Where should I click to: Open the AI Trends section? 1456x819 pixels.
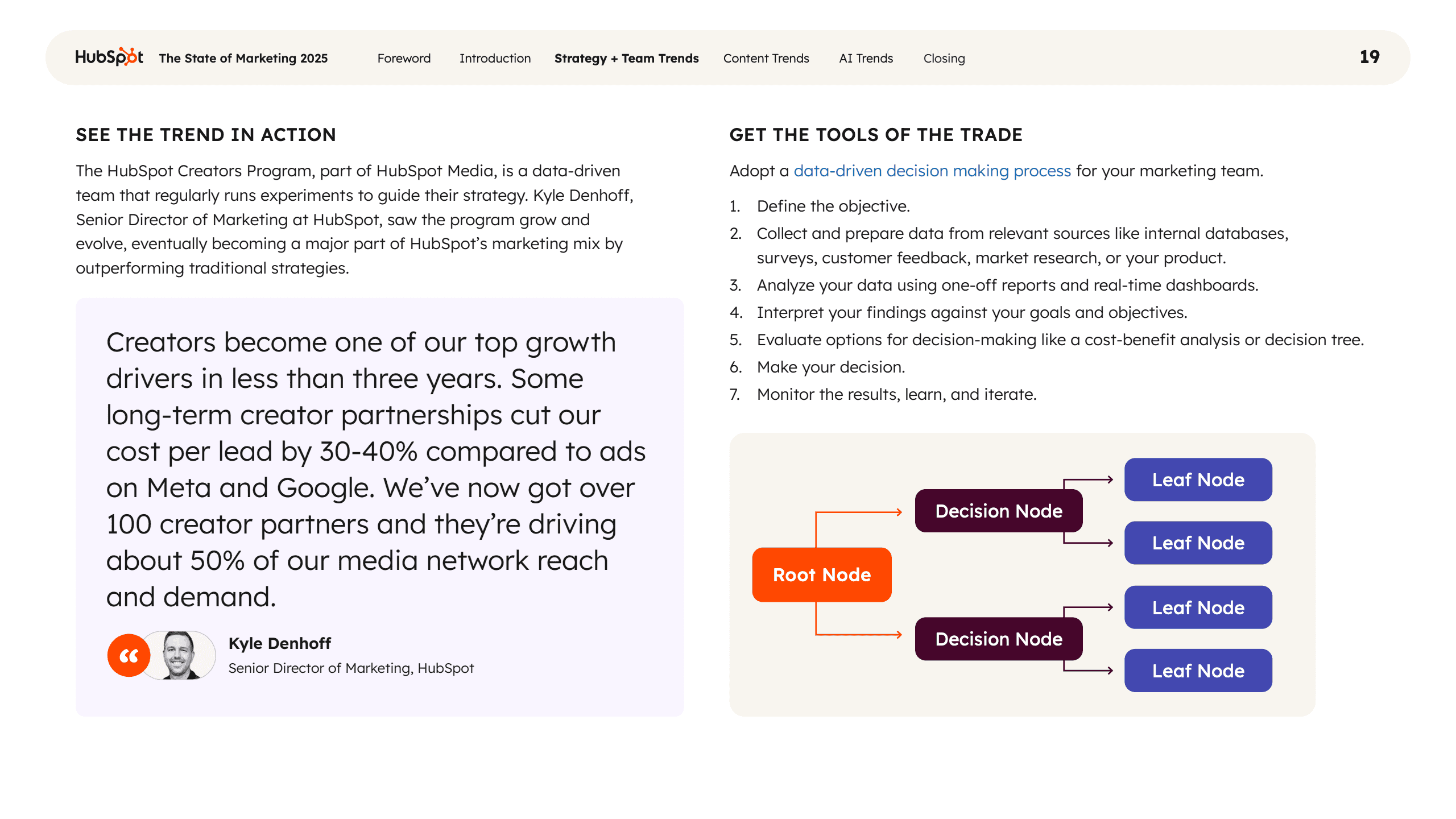866,58
